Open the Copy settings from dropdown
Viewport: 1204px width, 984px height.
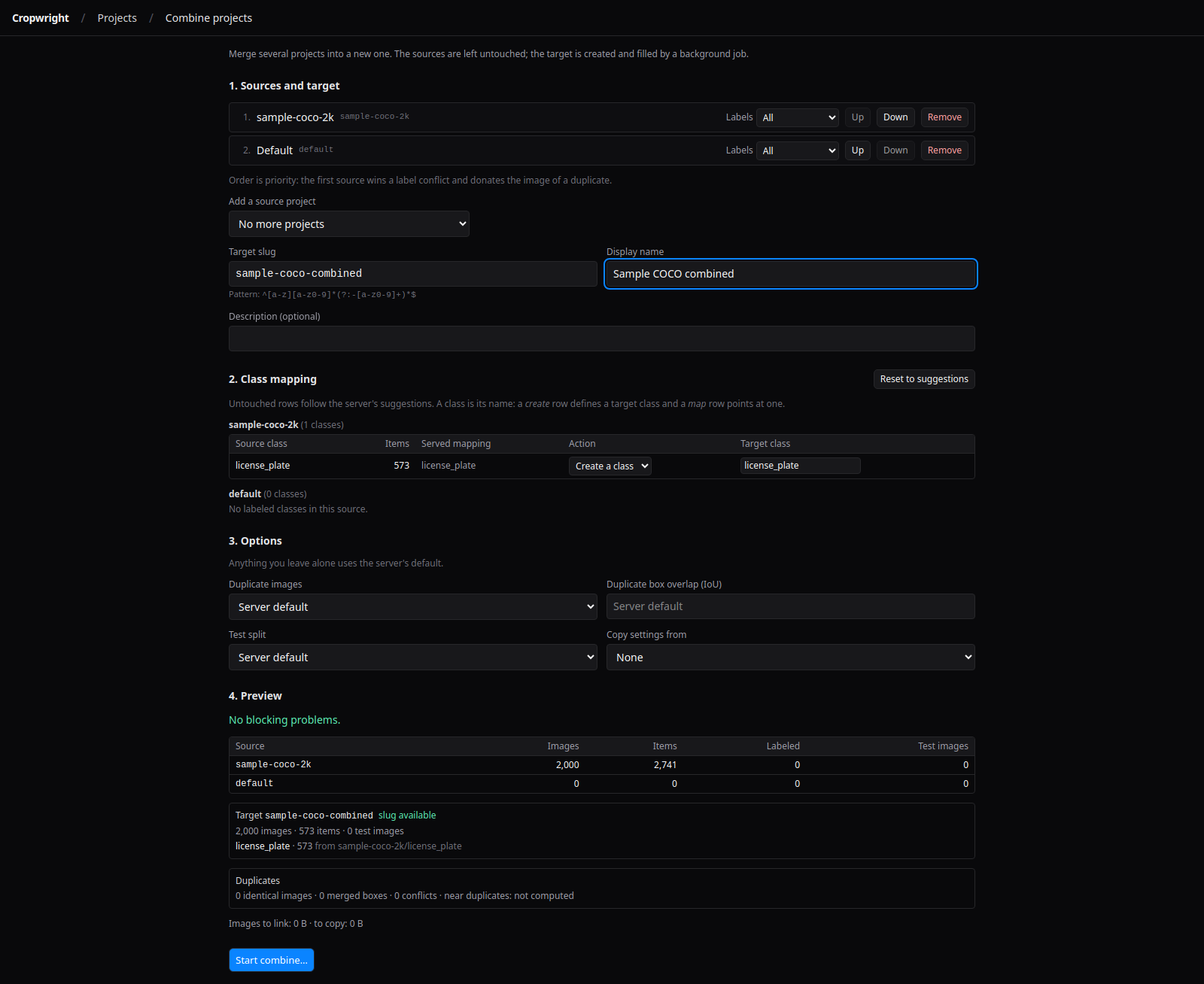click(791, 658)
